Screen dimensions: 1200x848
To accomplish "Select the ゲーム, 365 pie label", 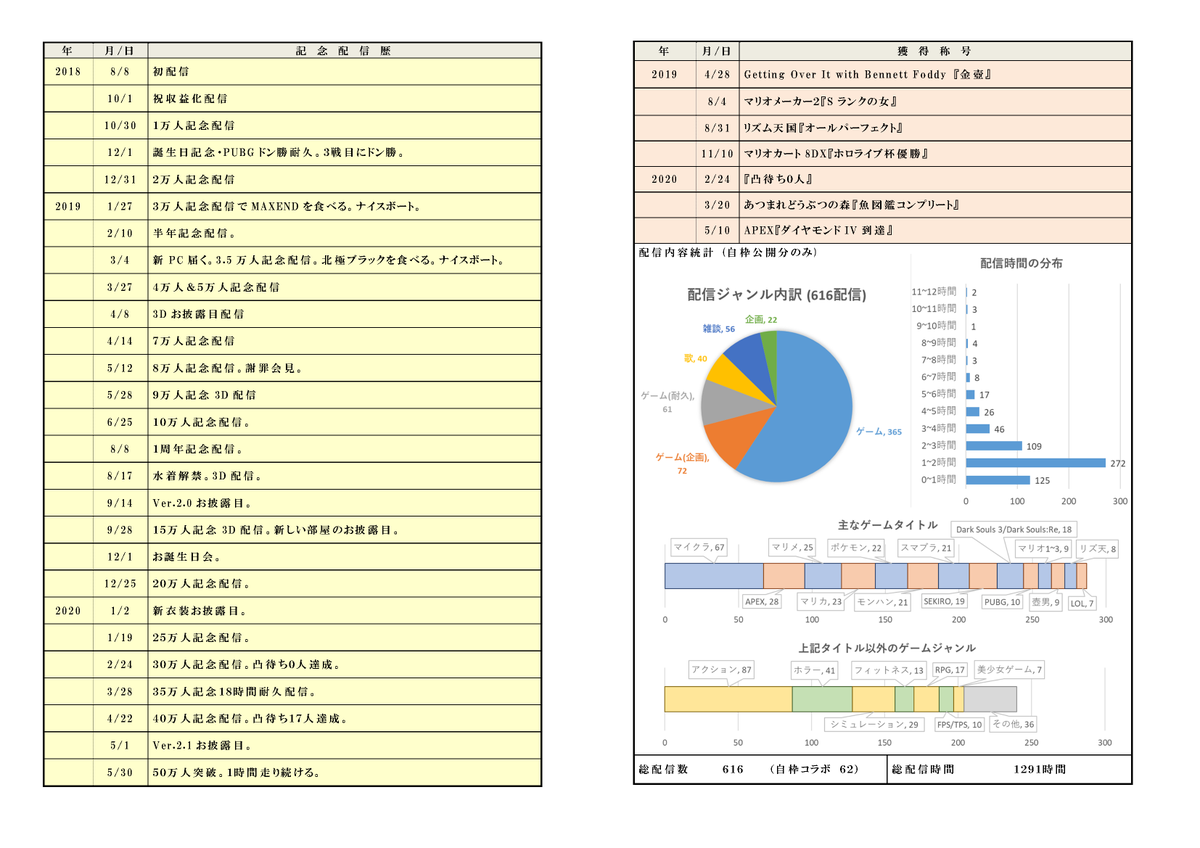I will point(879,432).
